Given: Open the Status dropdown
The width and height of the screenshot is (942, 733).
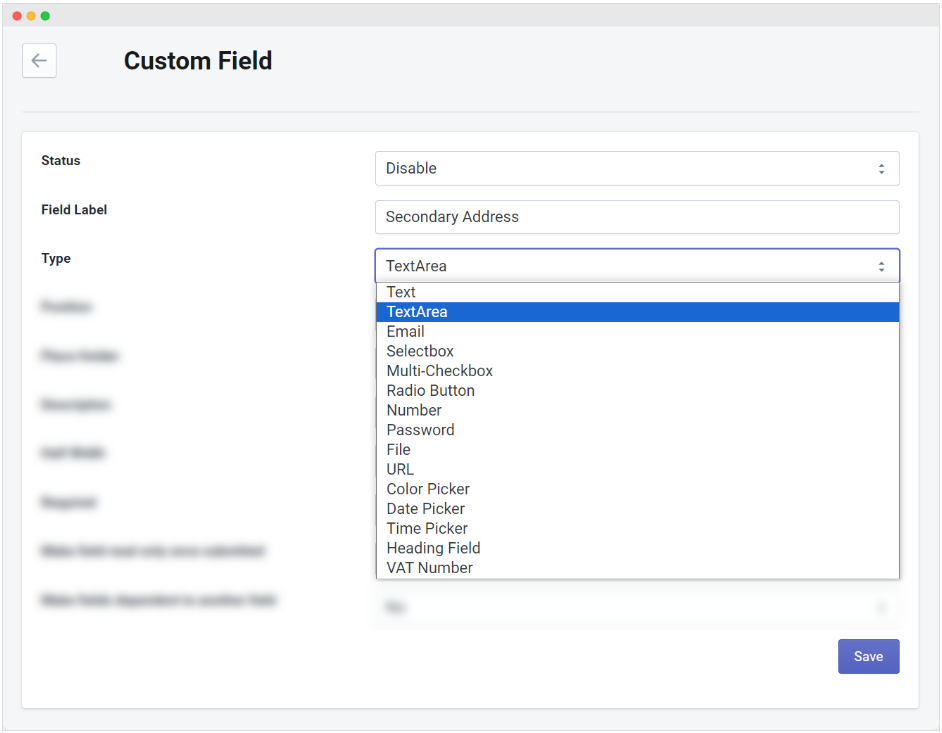Looking at the screenshot, I should tap(637, 168).
